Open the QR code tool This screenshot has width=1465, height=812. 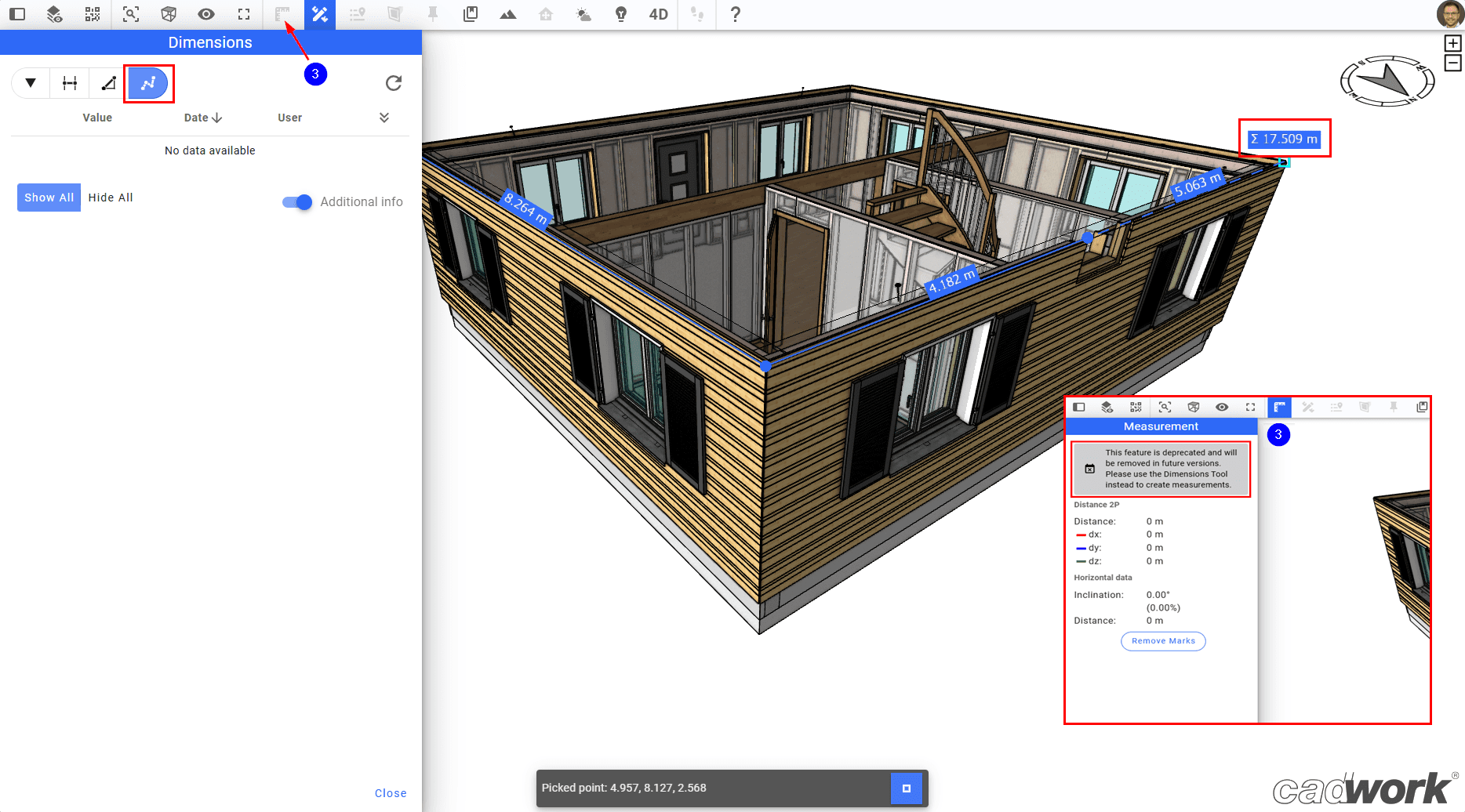click(x=93, y=14)
